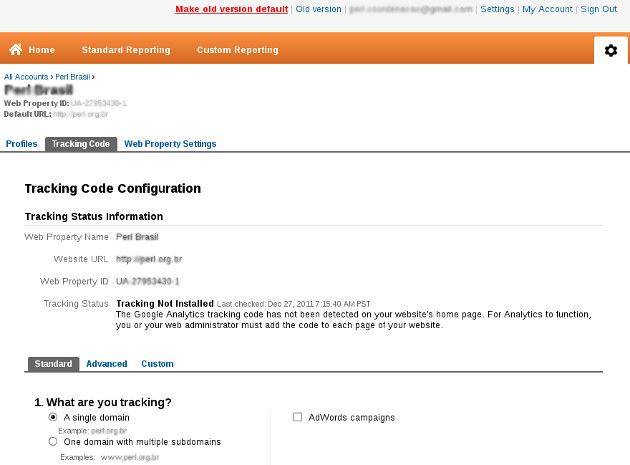Select the Standard tracking code tab
Screen dimensions: 630x465
[x=53, y=364]
